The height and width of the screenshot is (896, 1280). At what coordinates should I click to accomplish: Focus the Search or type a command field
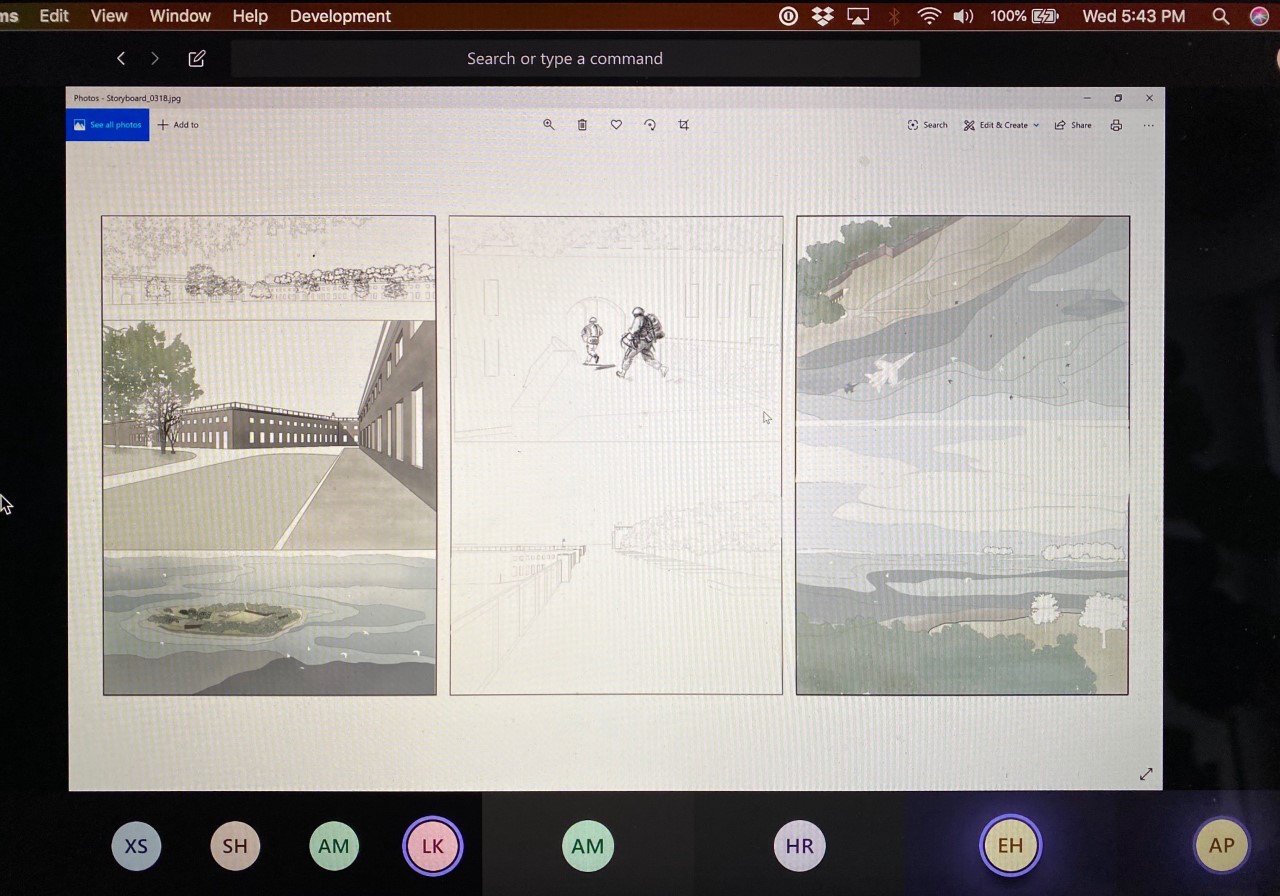575,59
